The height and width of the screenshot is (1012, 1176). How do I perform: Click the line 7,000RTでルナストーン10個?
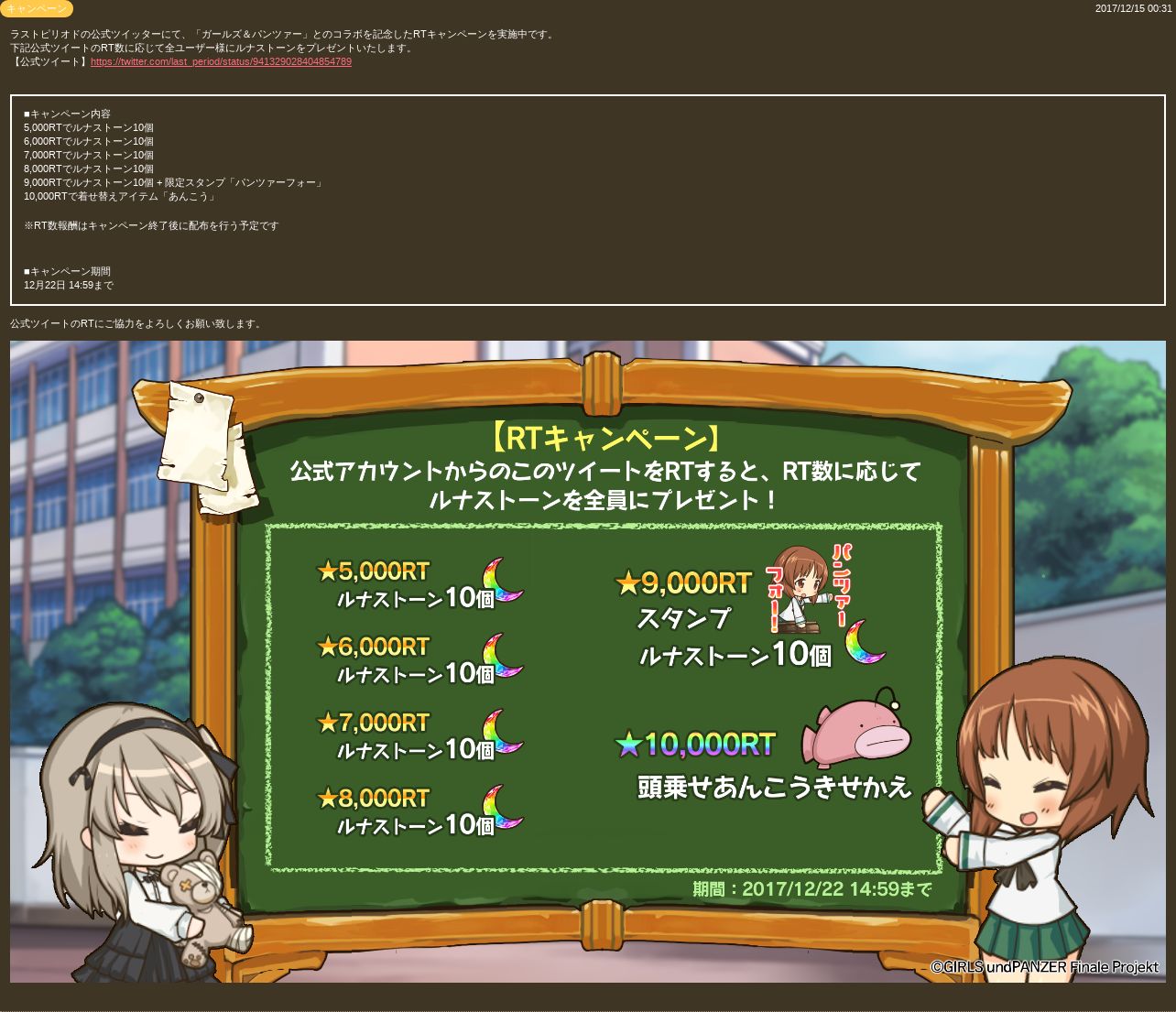(89, 155)
